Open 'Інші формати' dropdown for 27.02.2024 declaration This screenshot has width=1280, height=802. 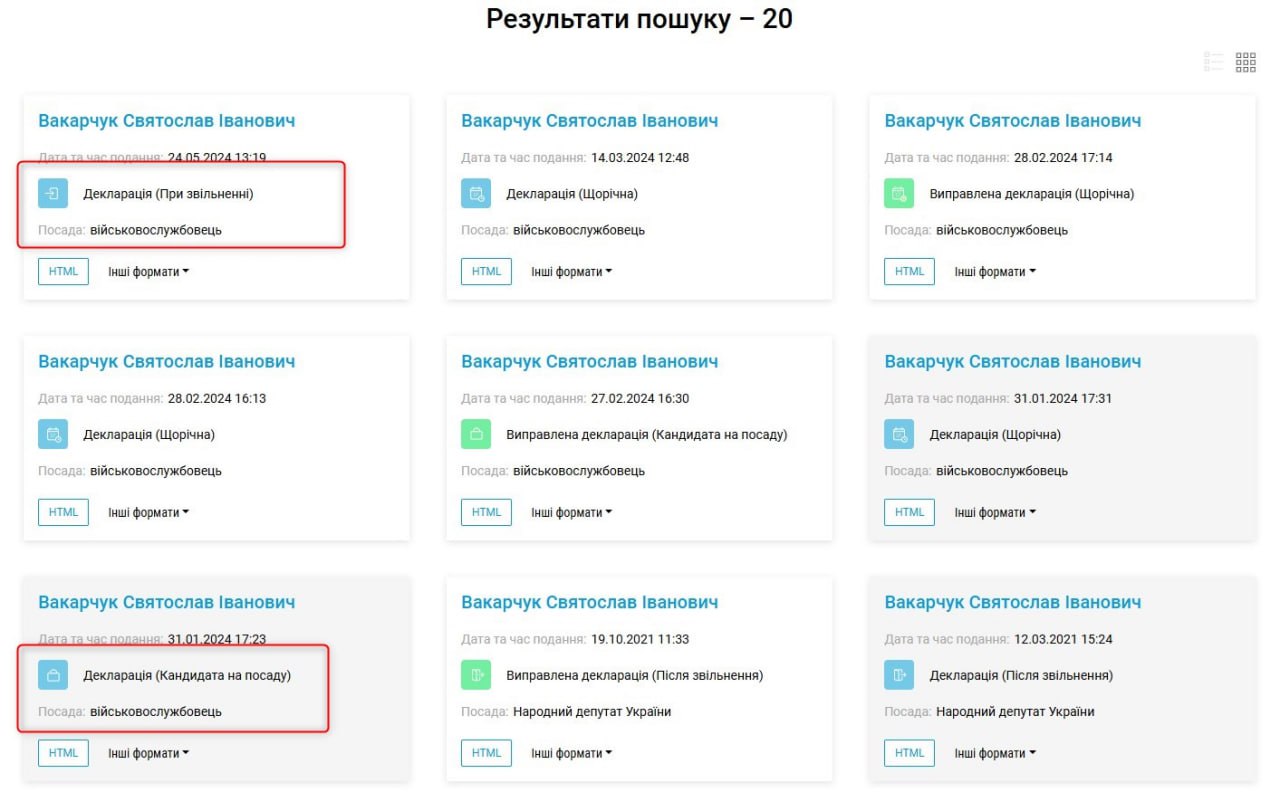click(571, 513)
